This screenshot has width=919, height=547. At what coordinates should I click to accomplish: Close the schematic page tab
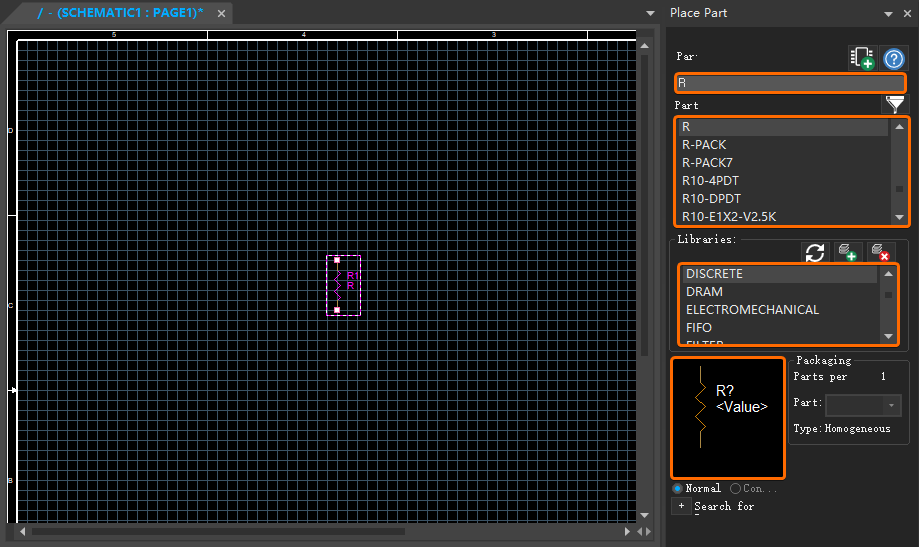[221, 13]
